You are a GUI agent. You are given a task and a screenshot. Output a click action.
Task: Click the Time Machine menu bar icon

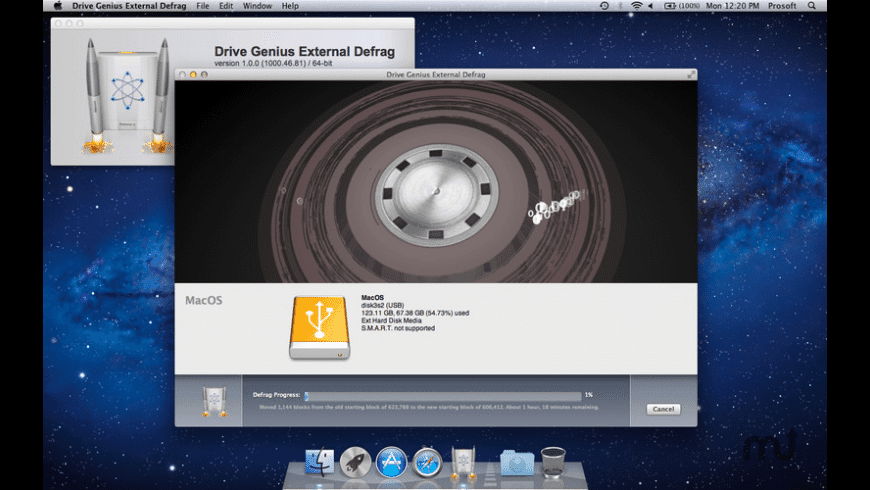604,6
